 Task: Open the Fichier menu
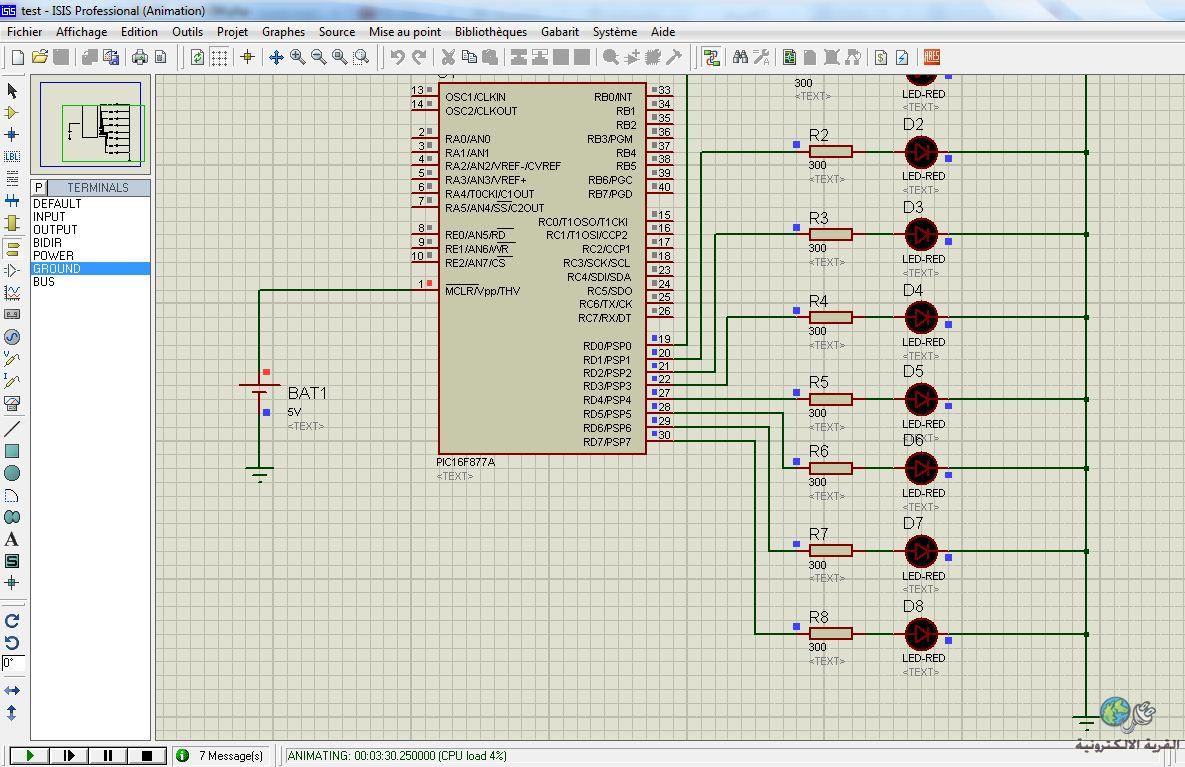tap(24, 32)
